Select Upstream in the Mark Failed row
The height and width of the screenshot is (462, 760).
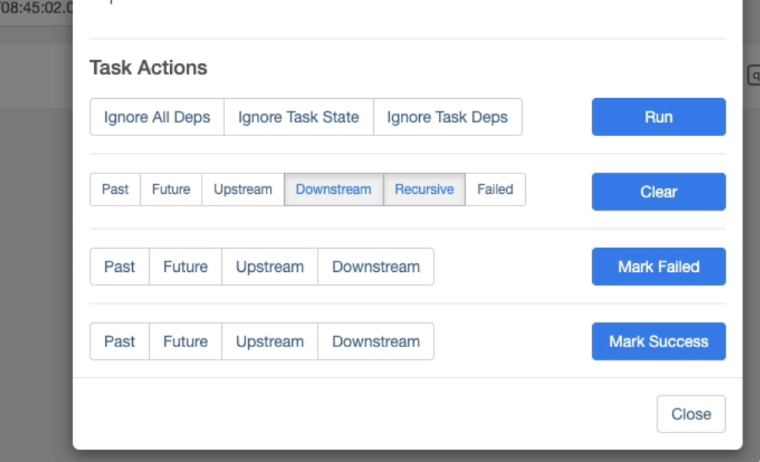click(x=269, y=267)
